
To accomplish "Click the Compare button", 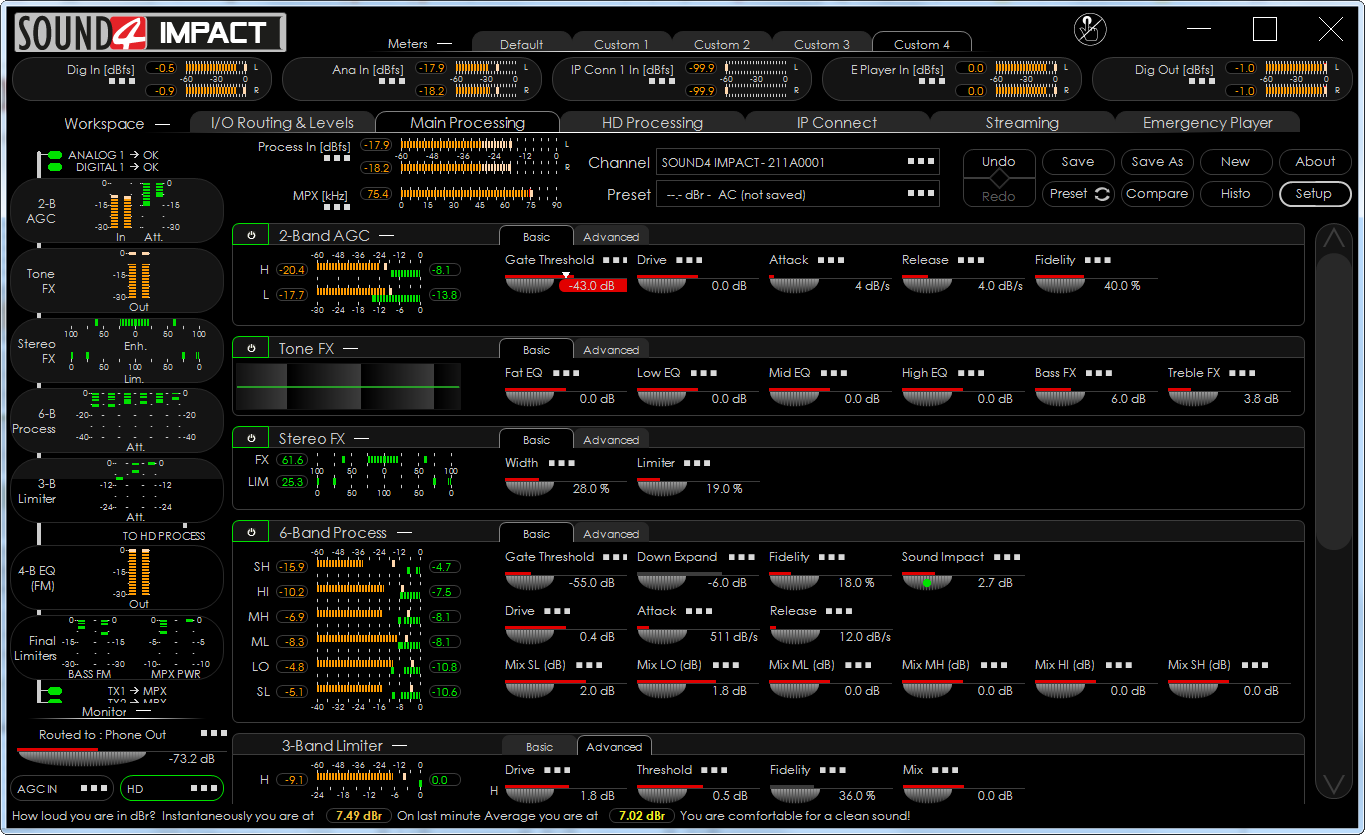I will tap(1157, 194).
